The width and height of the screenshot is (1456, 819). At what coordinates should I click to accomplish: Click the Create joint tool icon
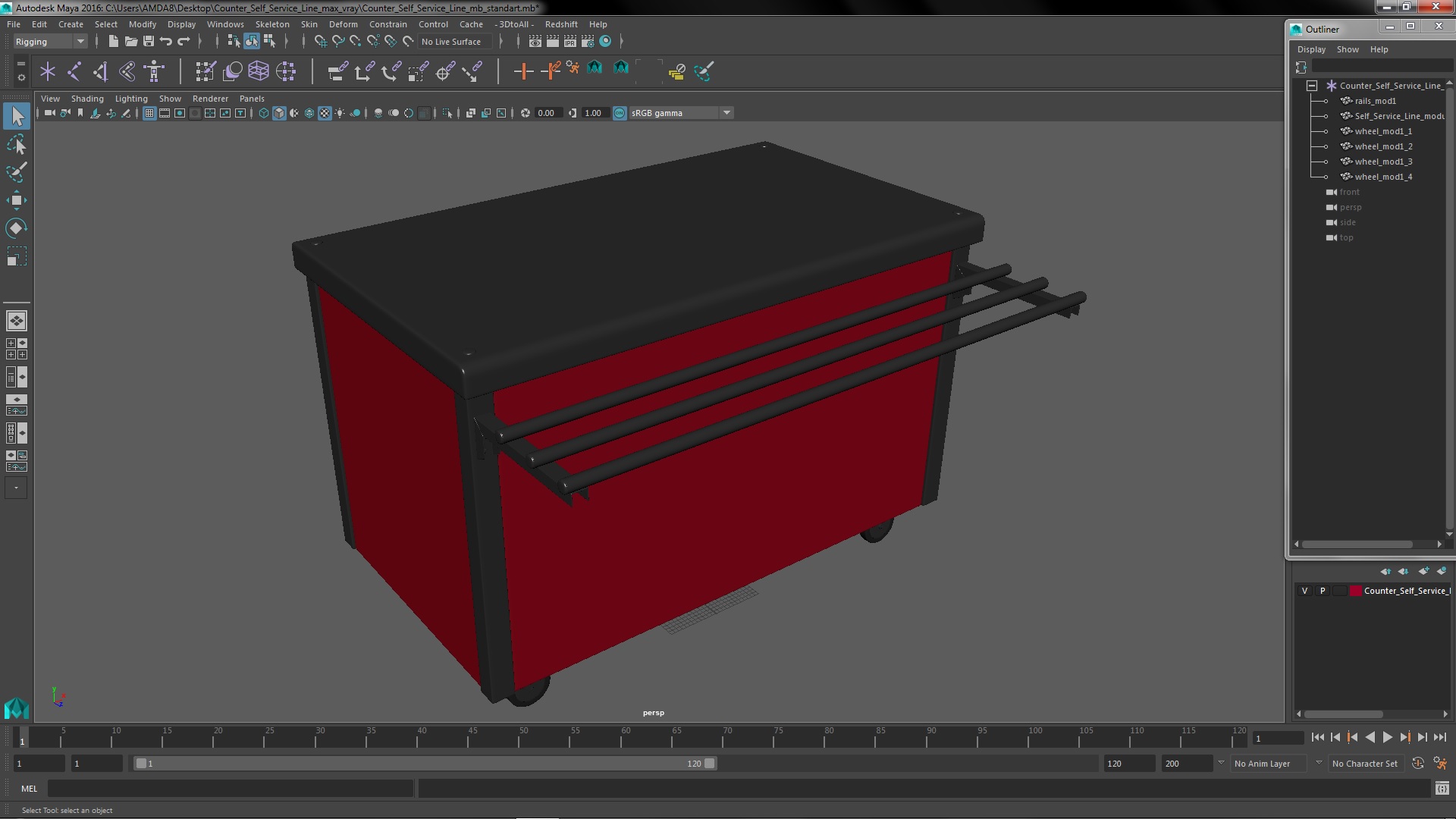(x=74, y=71)
